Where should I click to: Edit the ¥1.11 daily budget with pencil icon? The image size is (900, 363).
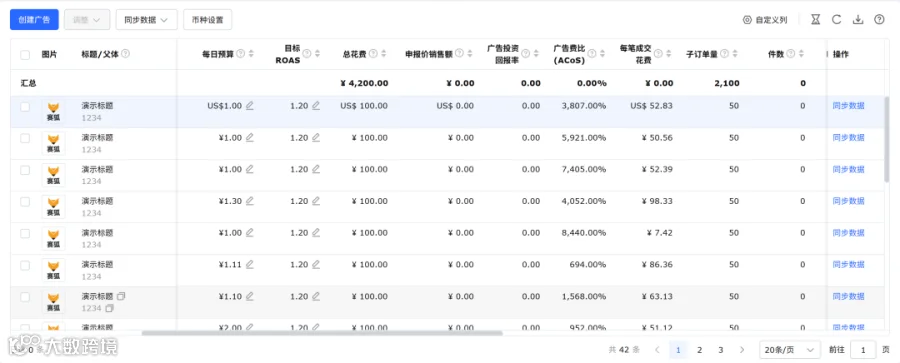[250, 265]
